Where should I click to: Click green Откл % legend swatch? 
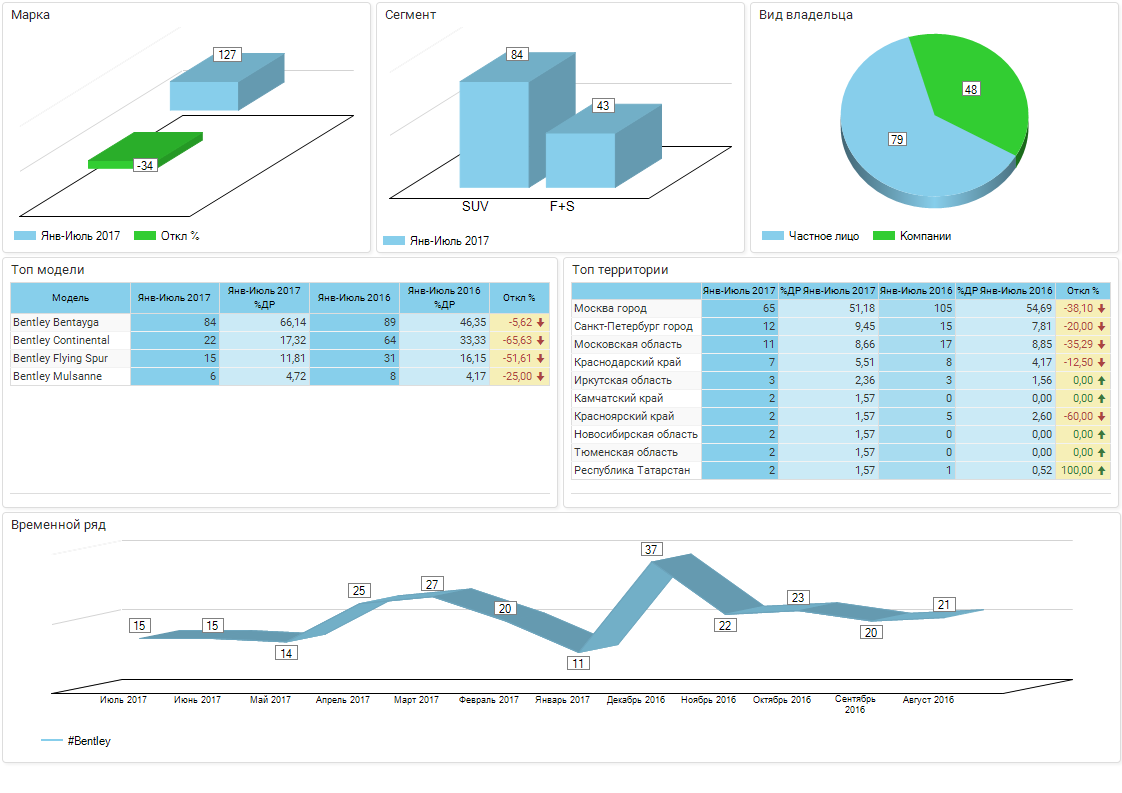[145, 235]
